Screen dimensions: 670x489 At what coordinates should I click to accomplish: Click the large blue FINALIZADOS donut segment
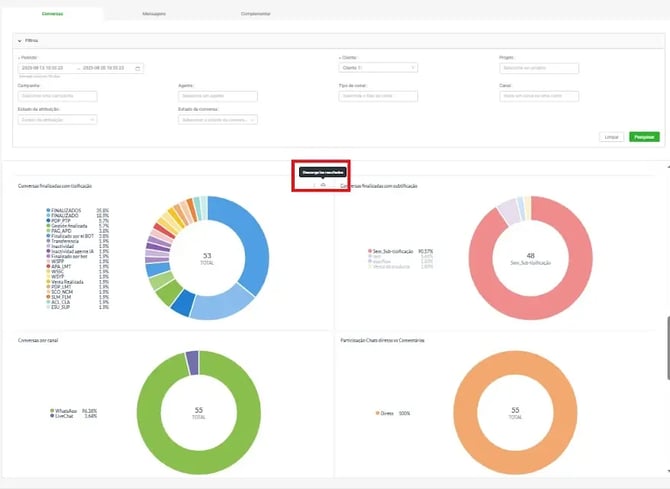(253, 239)
